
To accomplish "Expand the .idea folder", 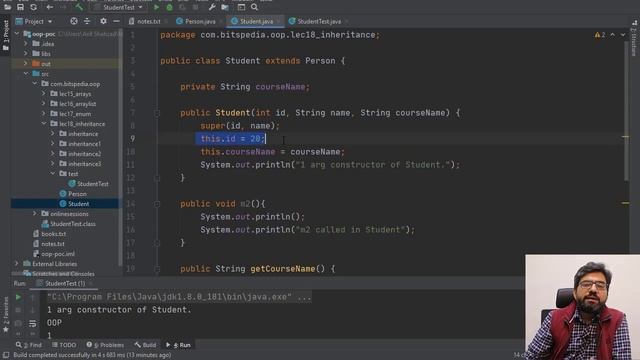I will 26,44.
